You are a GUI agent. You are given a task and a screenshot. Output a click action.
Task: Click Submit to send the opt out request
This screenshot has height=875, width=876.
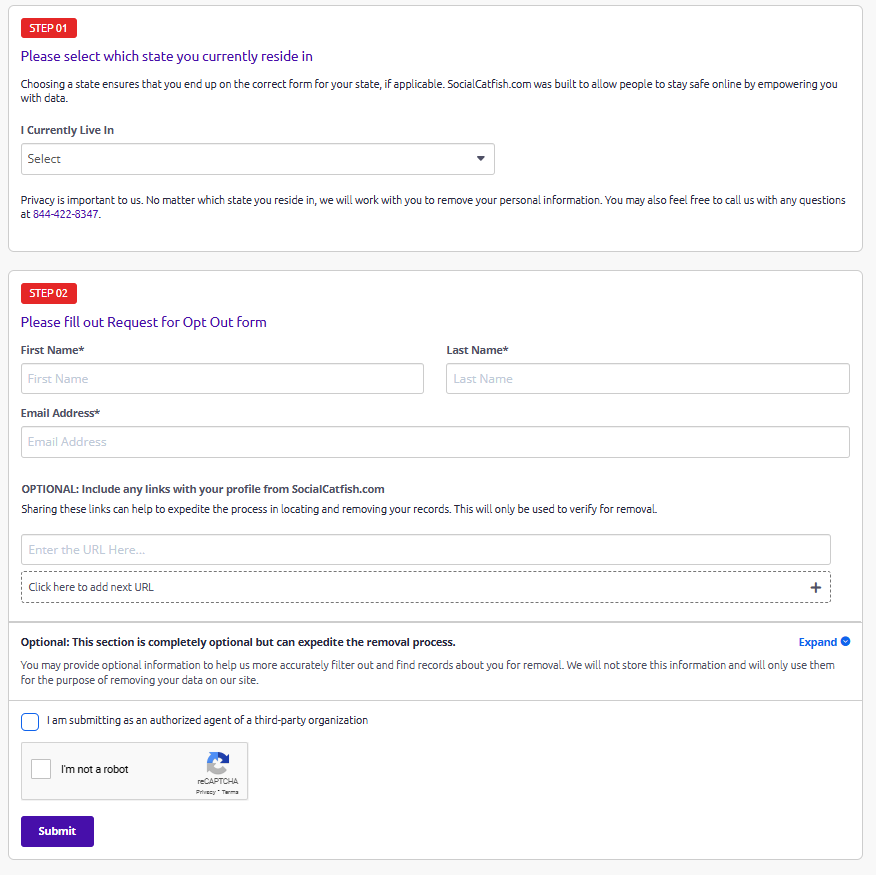[57, 831]
